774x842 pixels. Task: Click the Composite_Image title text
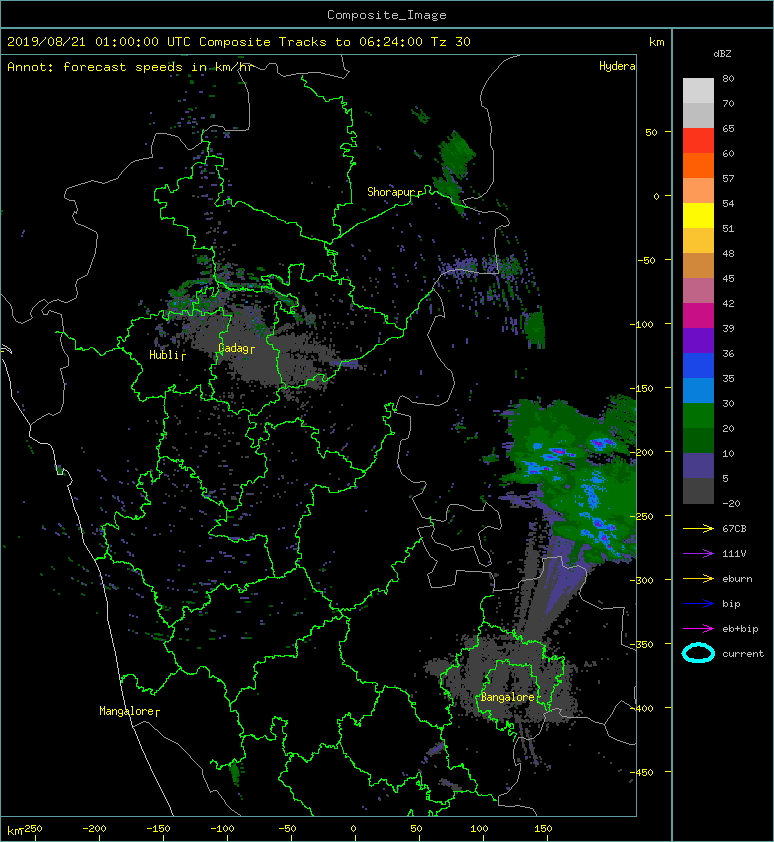click(387, 15)
